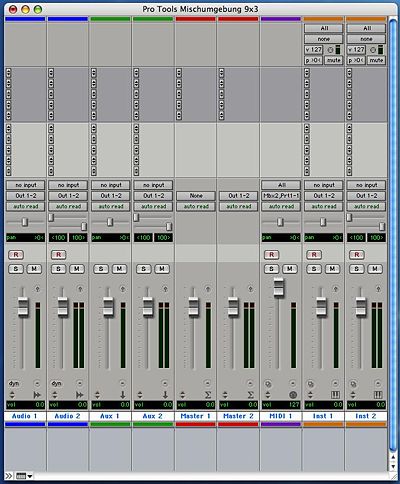Image resolution: width=400 pixels, height=484 pixels.
Task: Click the keyboard icon on Inst 2
Action: (x=378, y=395)
